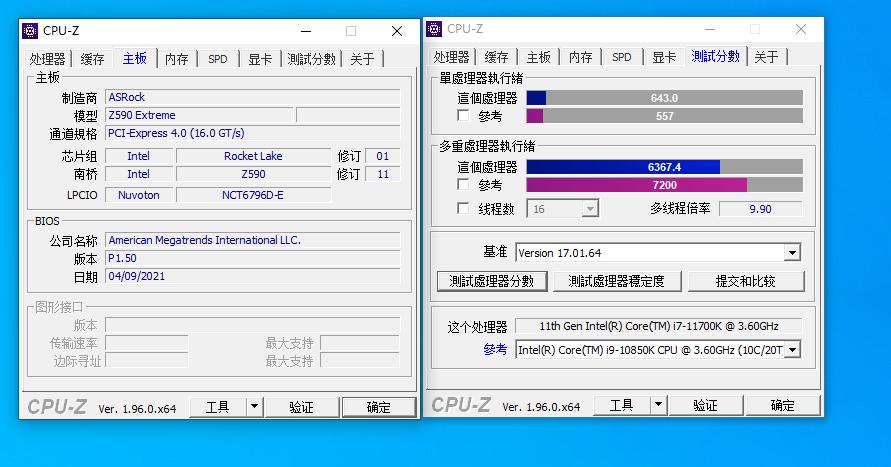The image size is (891, 467).
Task: Click manufacturer field ASRock
Action: pyautogui.click(x=252, y=97)
